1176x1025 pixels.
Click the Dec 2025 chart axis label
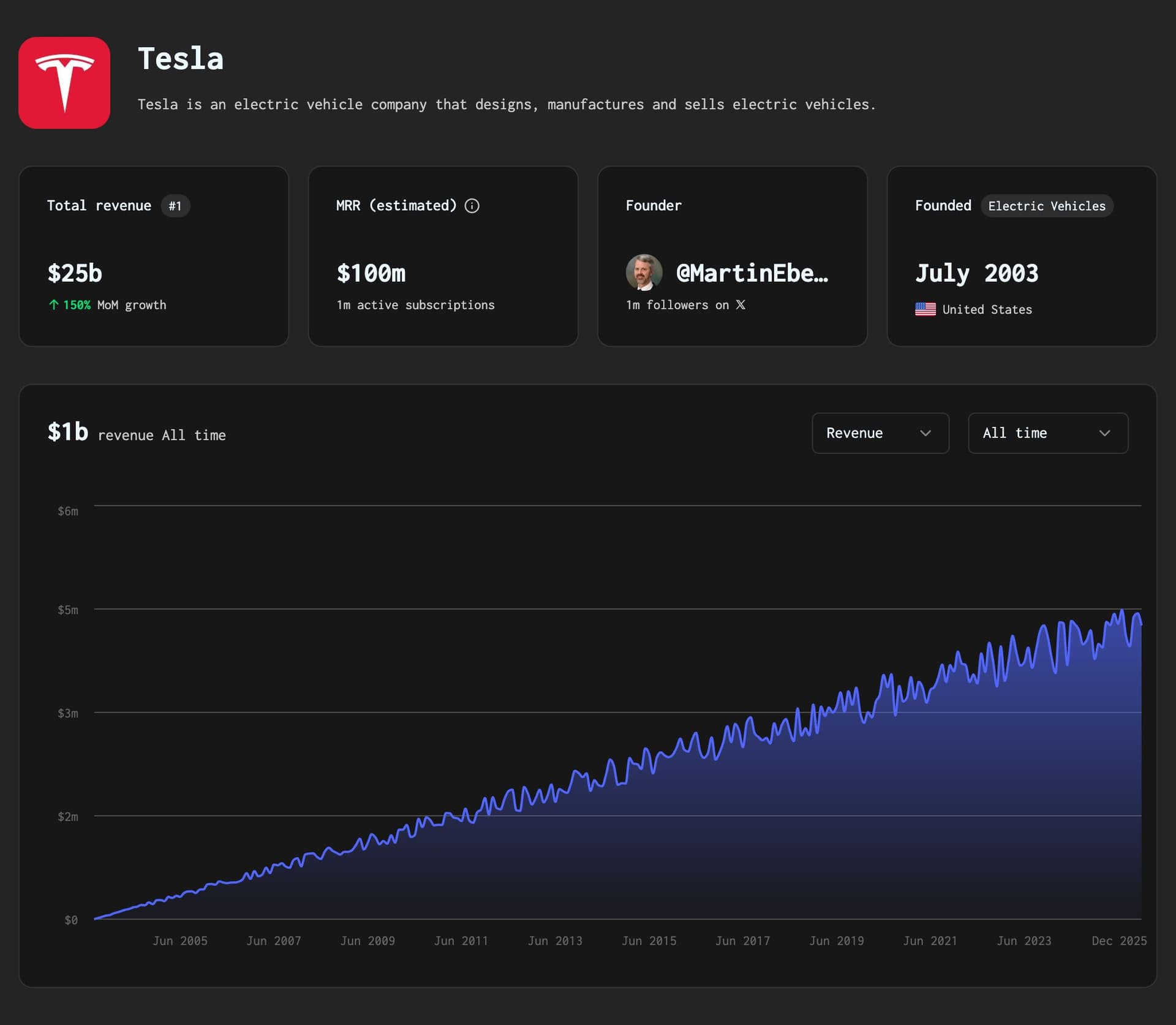coord(1118,940)
